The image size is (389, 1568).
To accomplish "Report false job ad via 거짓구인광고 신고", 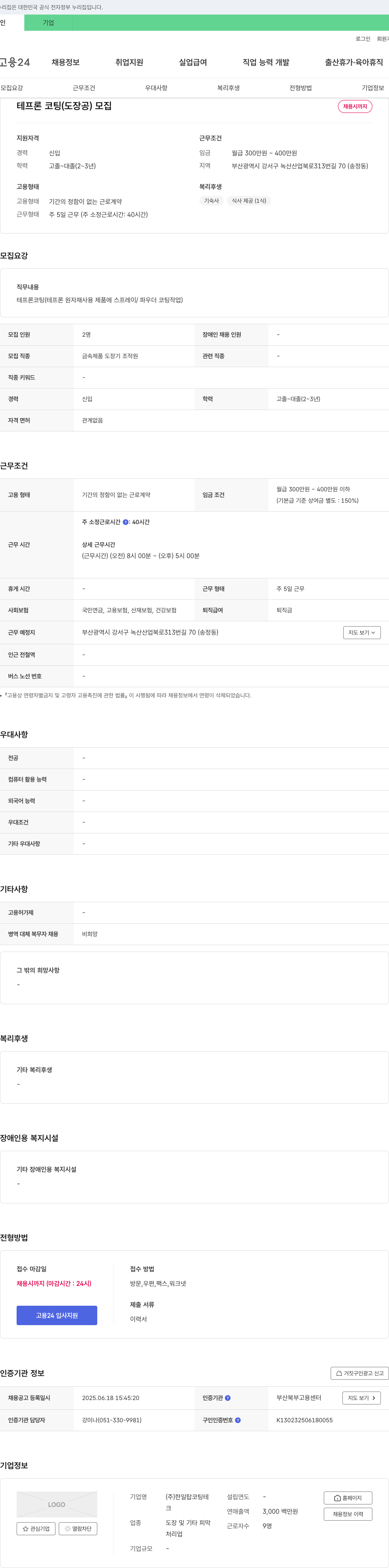I will (x=359, y=1373).
